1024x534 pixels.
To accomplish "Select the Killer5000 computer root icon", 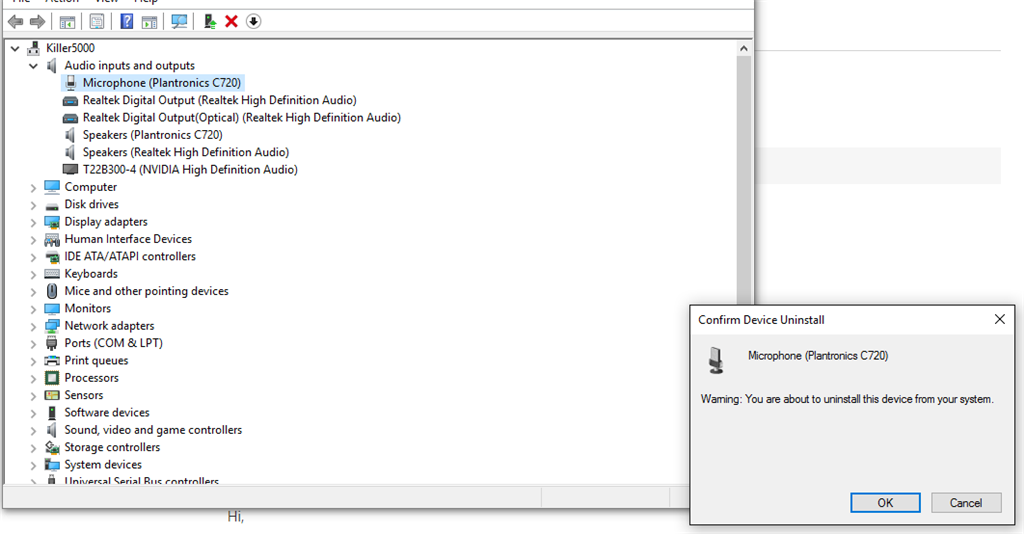I will [x=33, y=48].
